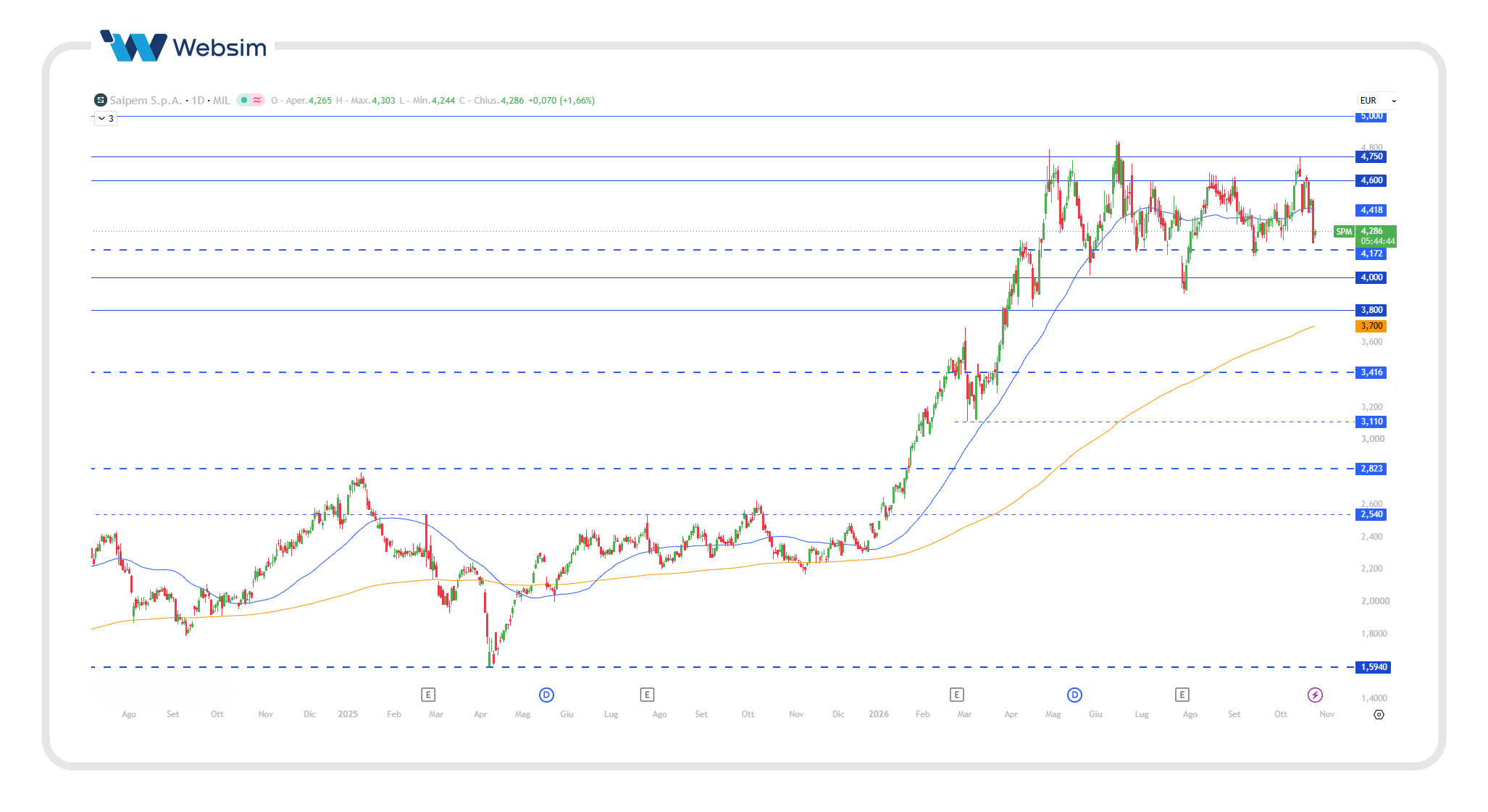This screenshot has height=812, width=1488.
Task: Click the purple lightning event icon
Action: [1315, 695]
